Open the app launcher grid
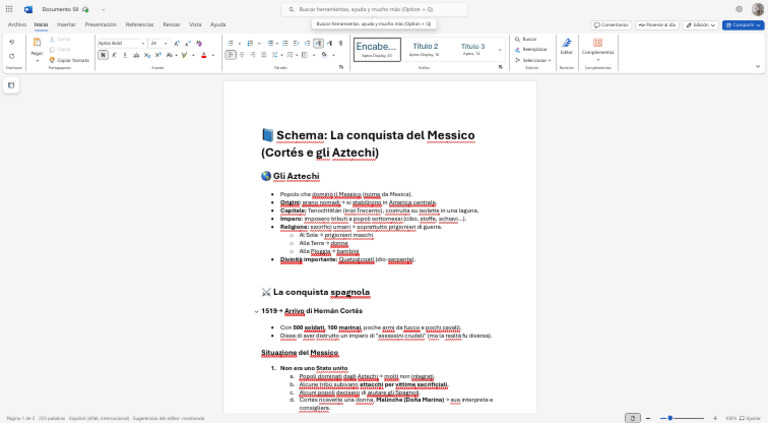The image size is (768, 423). (x=9, y=9)
